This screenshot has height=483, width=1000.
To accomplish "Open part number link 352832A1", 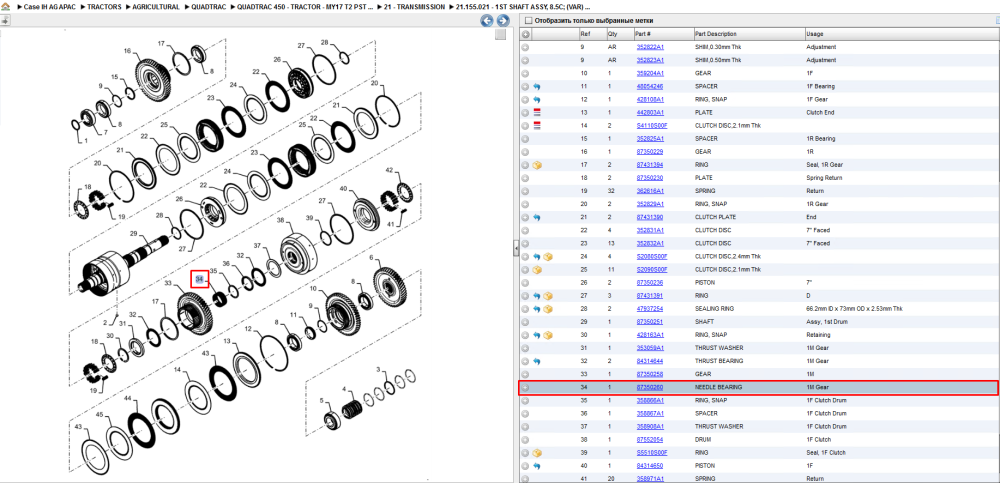I will click(650, 243).
